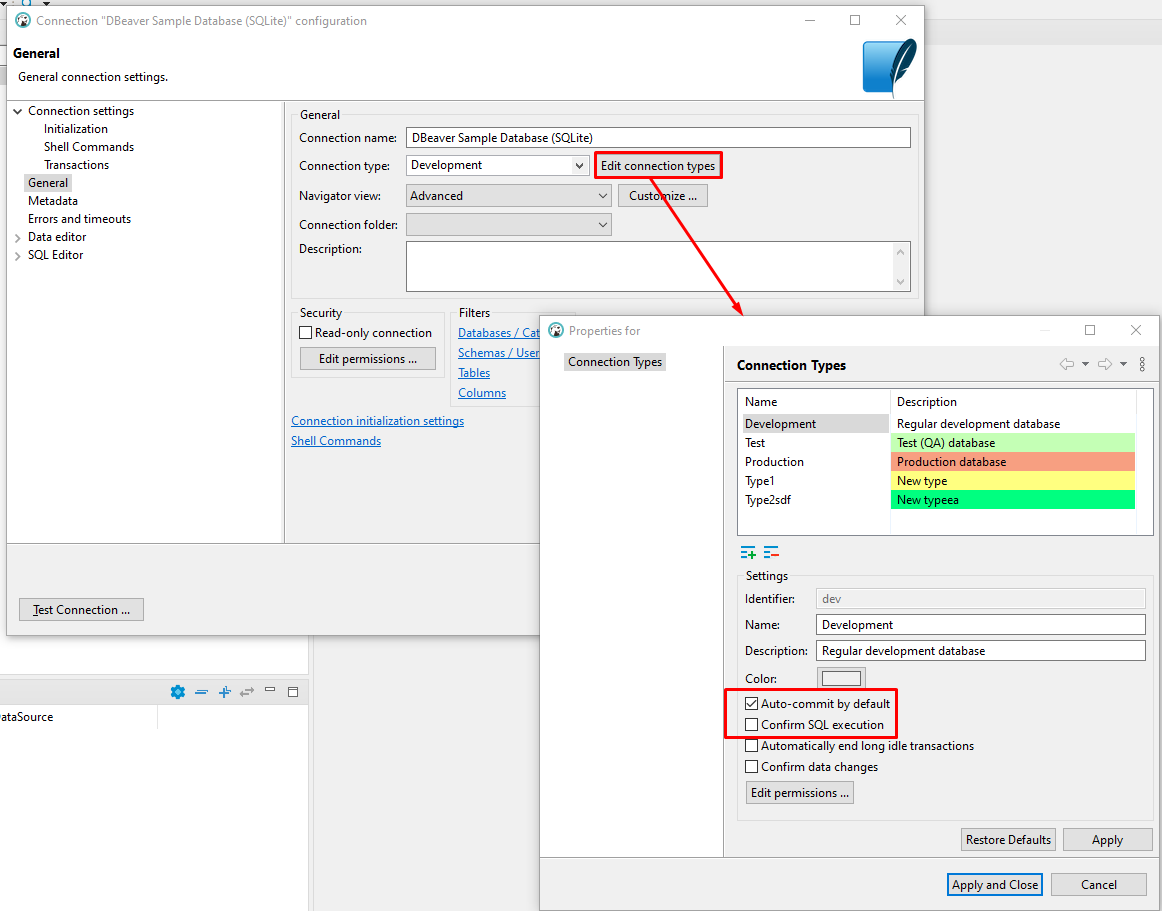Select Metadata in the settings tree
The height and width of the screenshot is (911, 1162).
coord(53,201)
